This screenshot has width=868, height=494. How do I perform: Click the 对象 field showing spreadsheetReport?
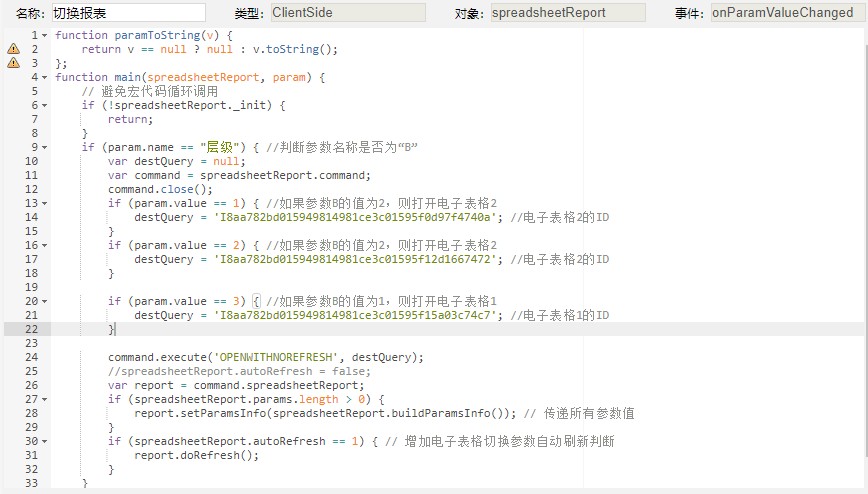pos(568,13)
